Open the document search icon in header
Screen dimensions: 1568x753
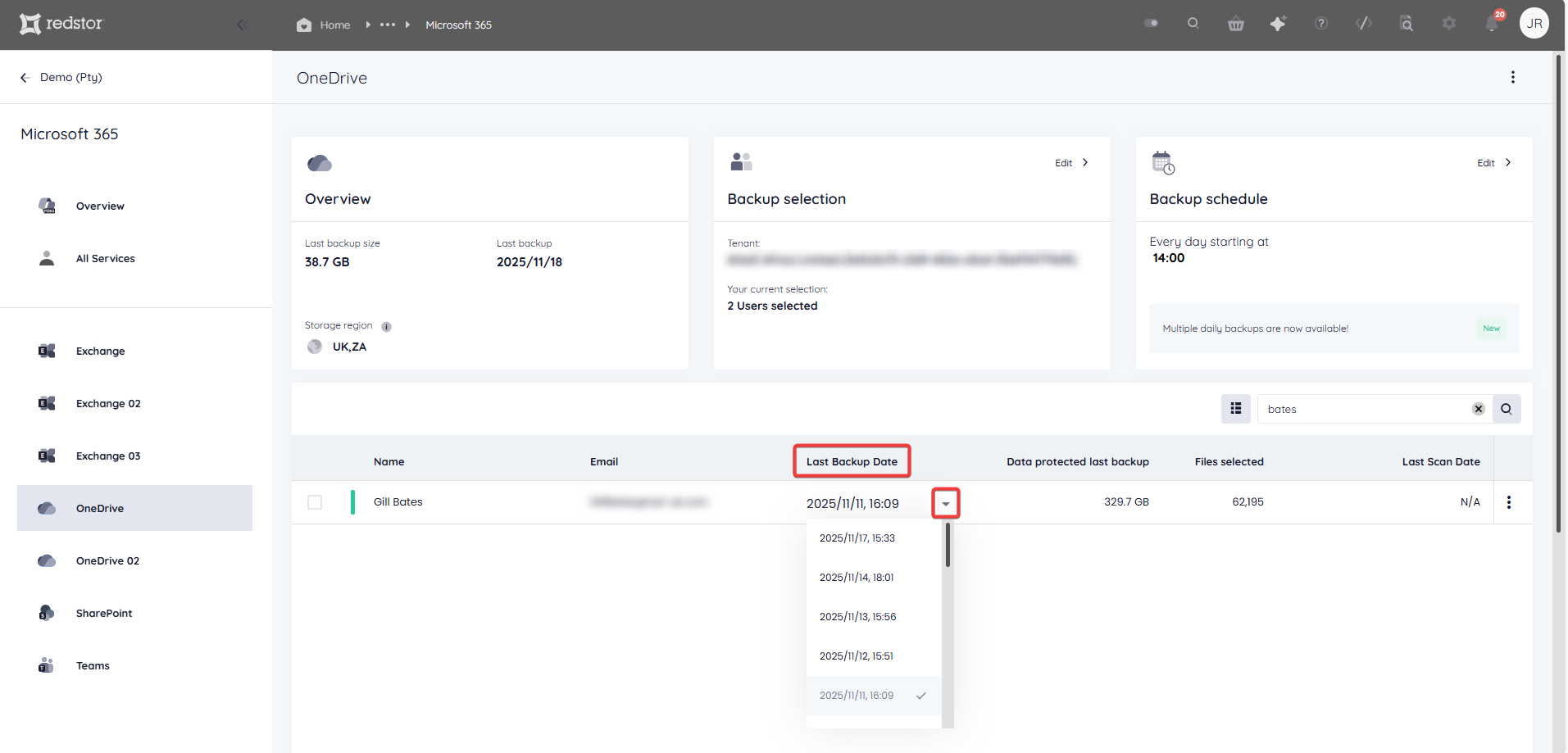(1407, 23)
